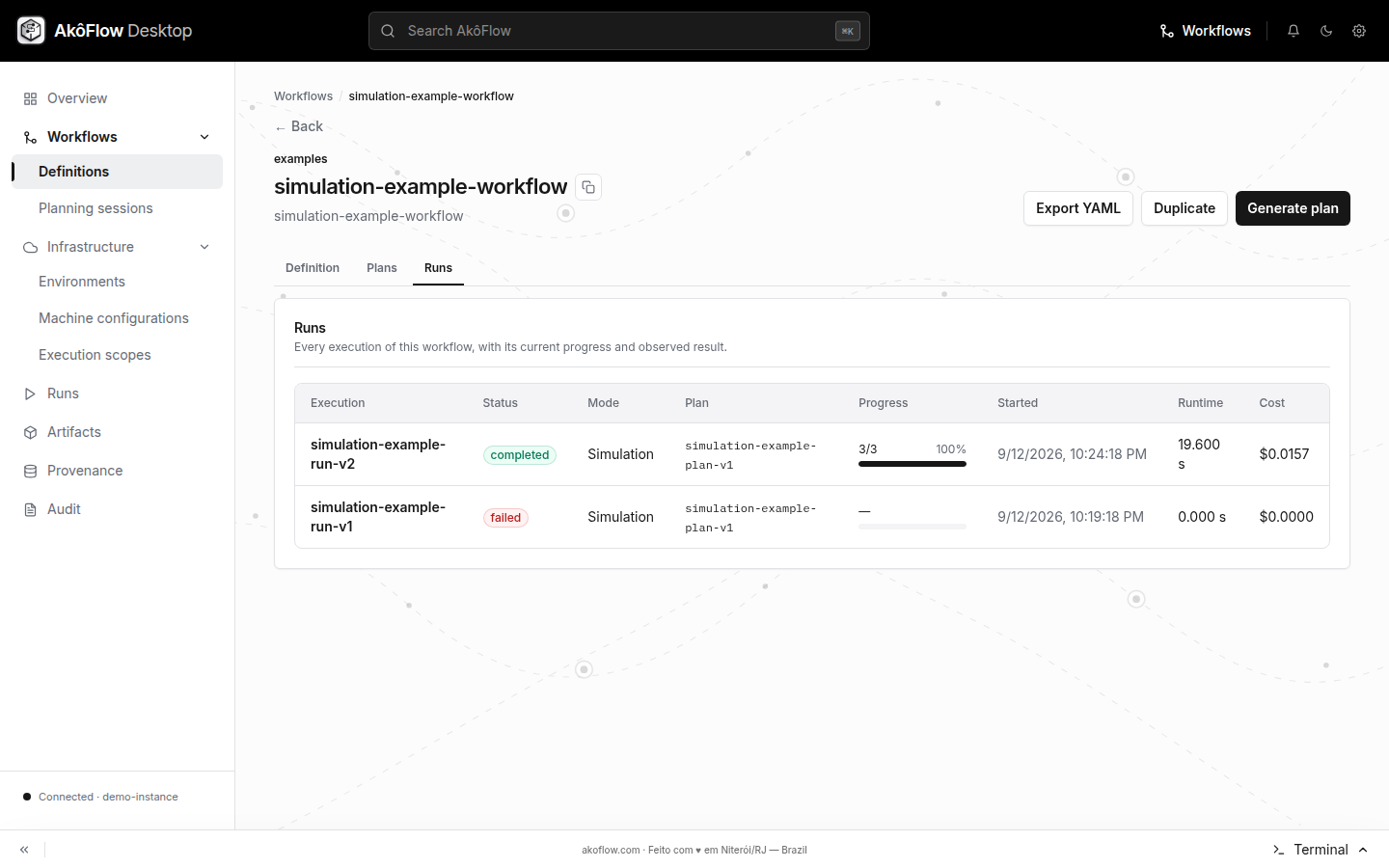
Task: Click the 9/12/2026, 10:19:18 PM start time
Action: coord(1071,517)
